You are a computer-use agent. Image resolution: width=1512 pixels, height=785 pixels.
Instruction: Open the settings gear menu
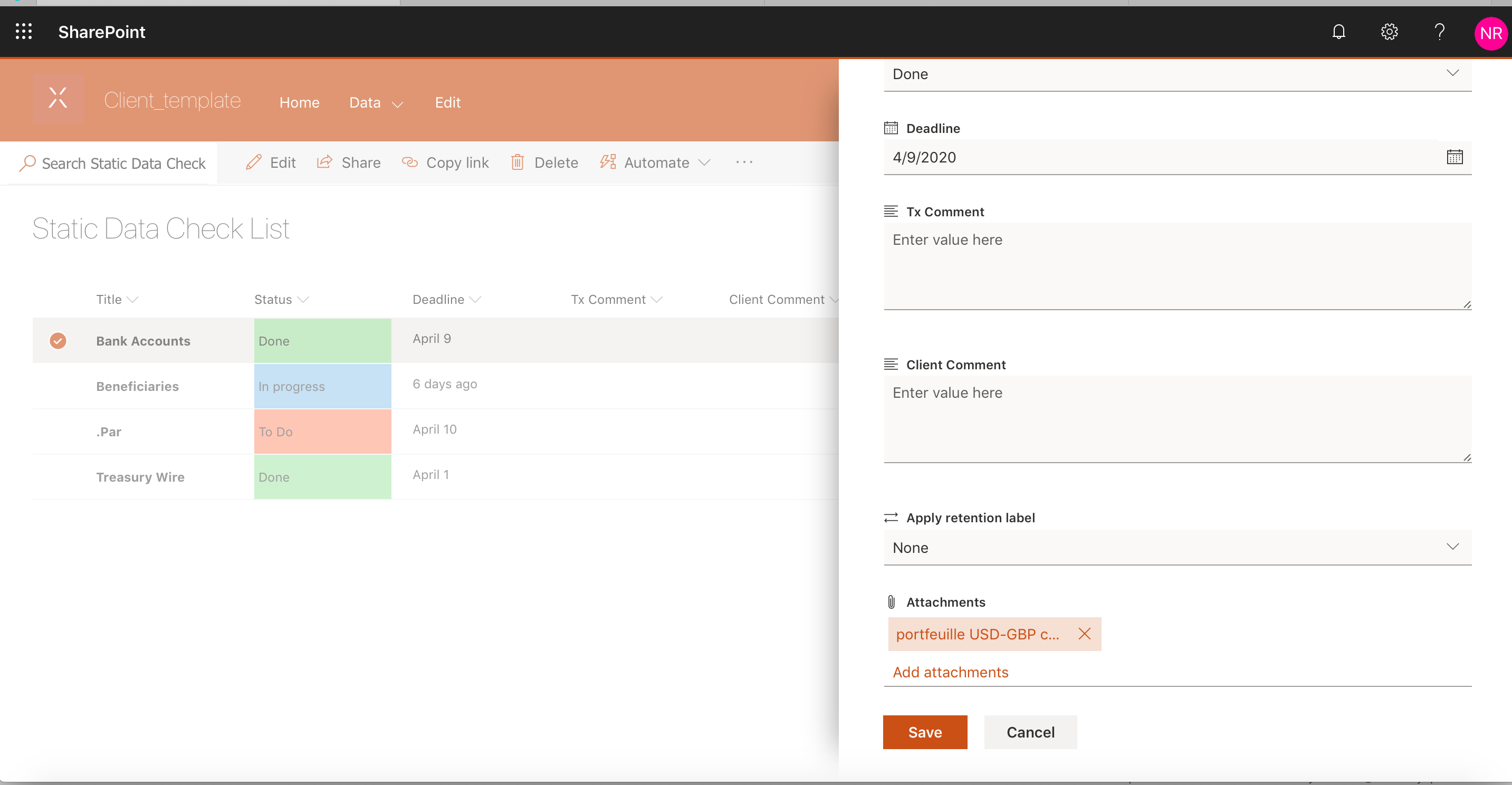1389,32
